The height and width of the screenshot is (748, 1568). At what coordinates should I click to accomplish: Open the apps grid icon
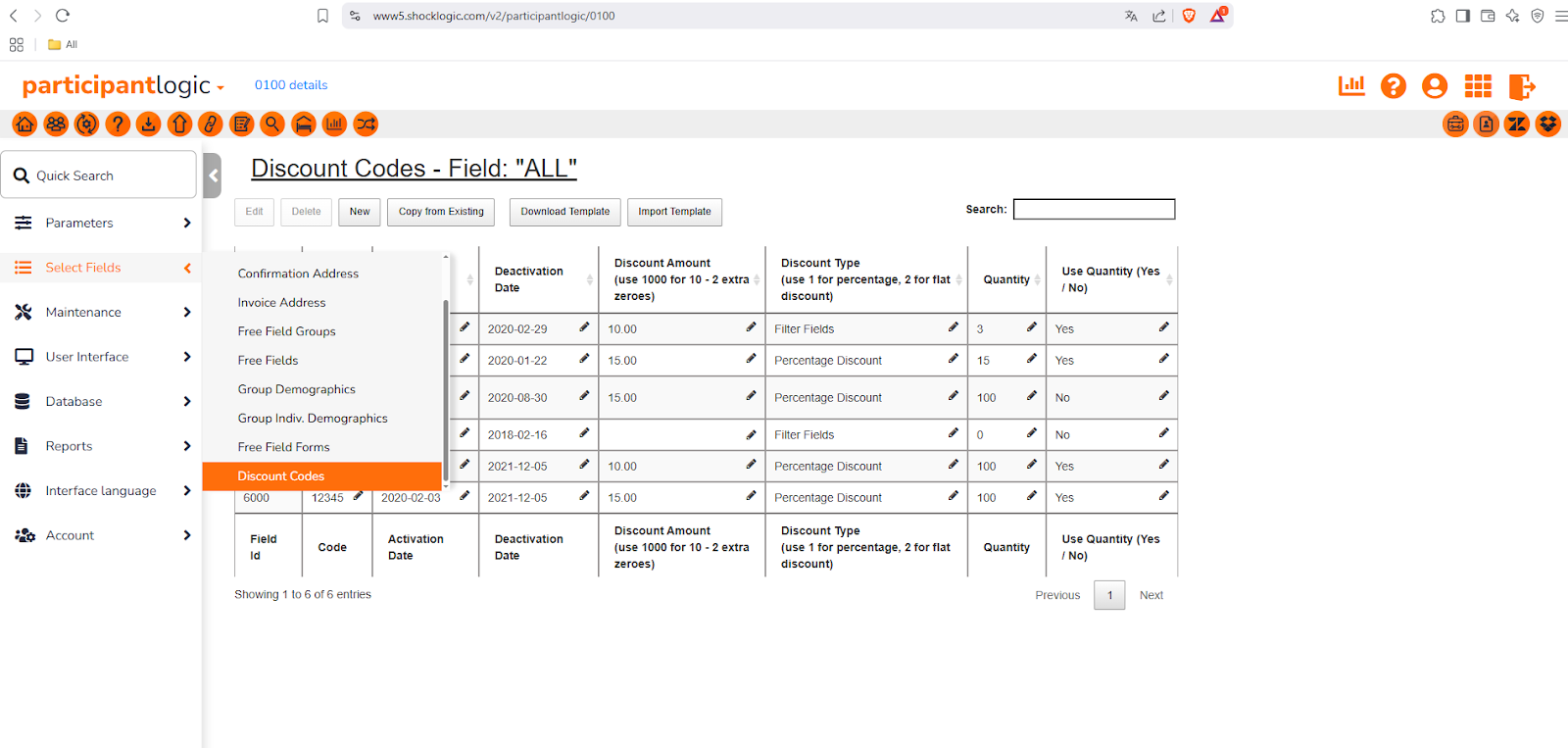click(1478, 86)
